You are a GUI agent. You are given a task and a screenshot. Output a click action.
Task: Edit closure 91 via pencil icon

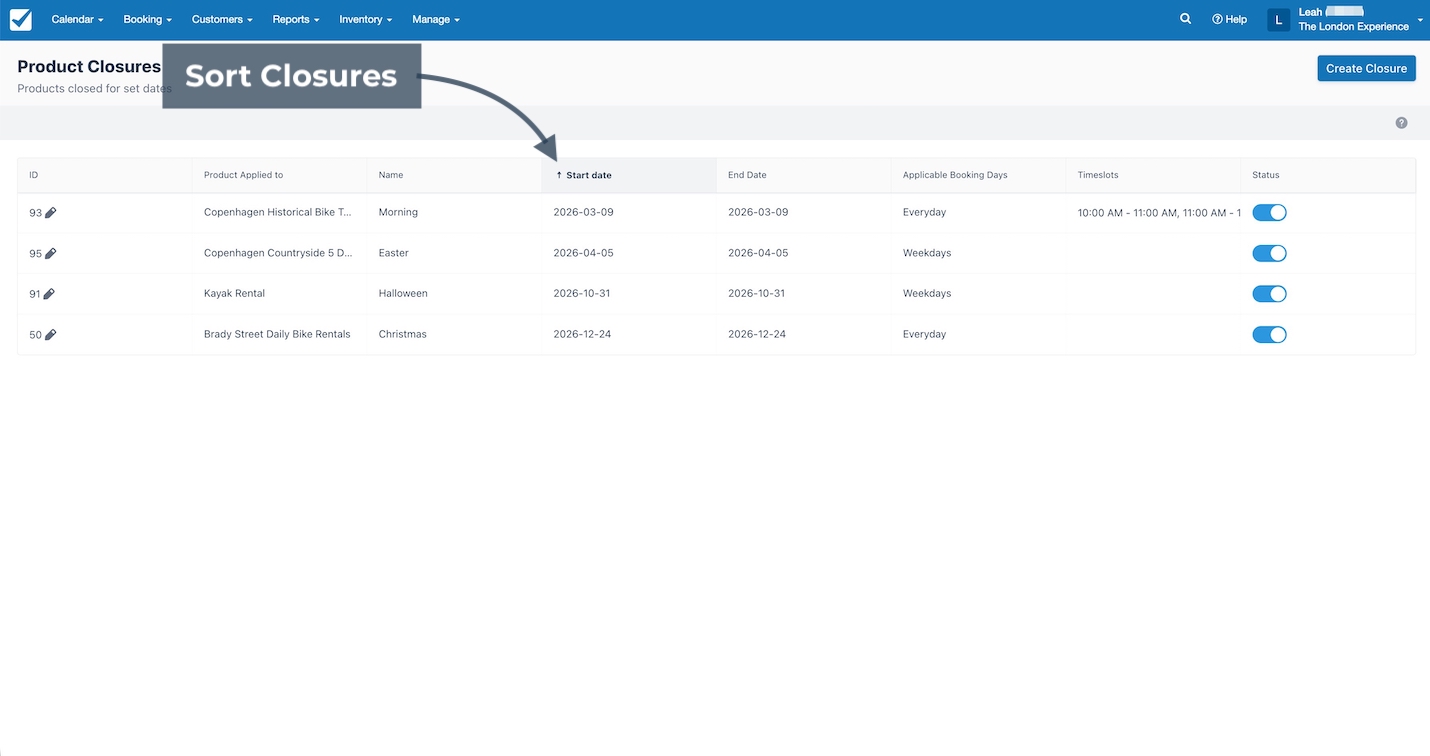tap(49, 294)
